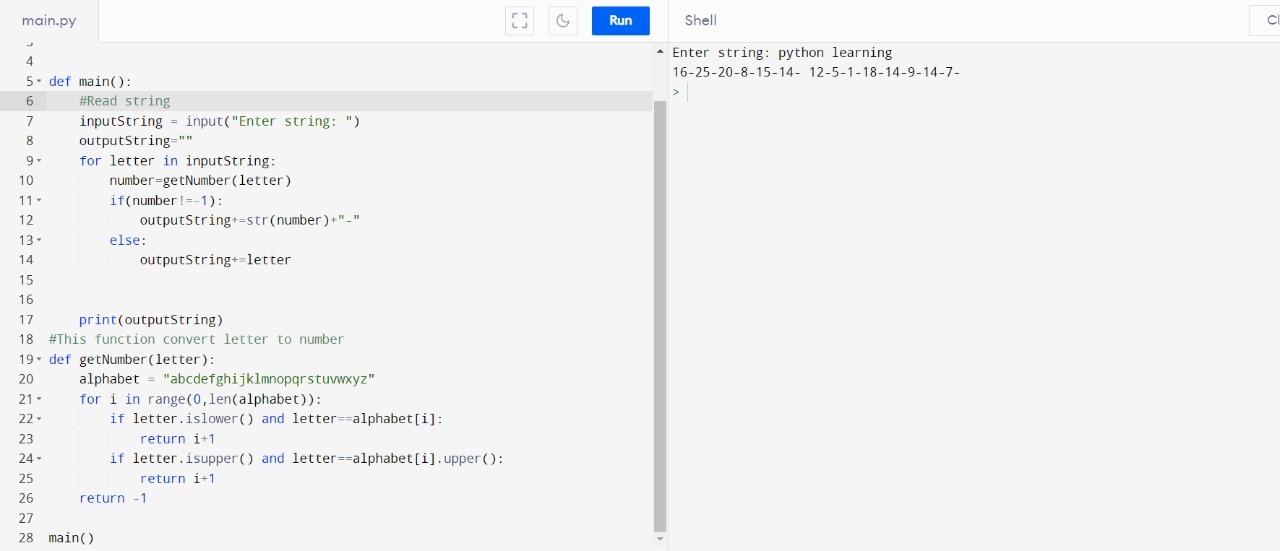Click the editor scrollbar up arrow
The image size is (1280, 551).
point(659,51)
